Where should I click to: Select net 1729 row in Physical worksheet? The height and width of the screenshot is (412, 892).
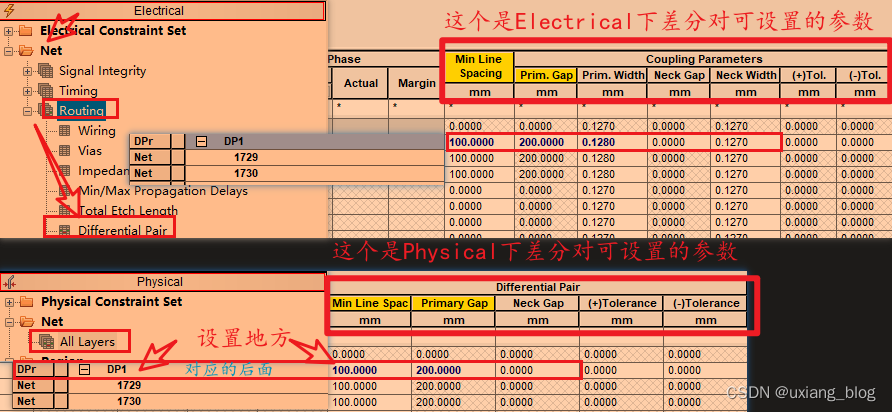point(171,385)
